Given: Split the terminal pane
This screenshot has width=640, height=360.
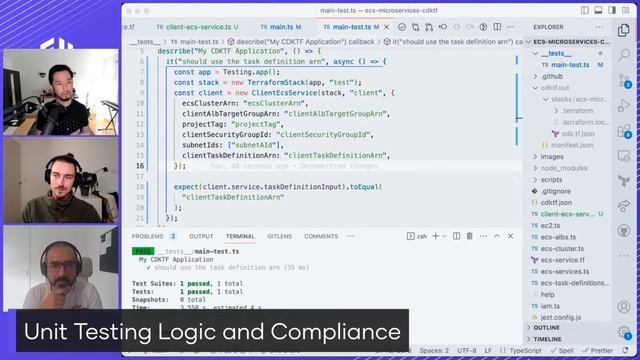Looking at the screenshot, I should (x=456, y=236).
